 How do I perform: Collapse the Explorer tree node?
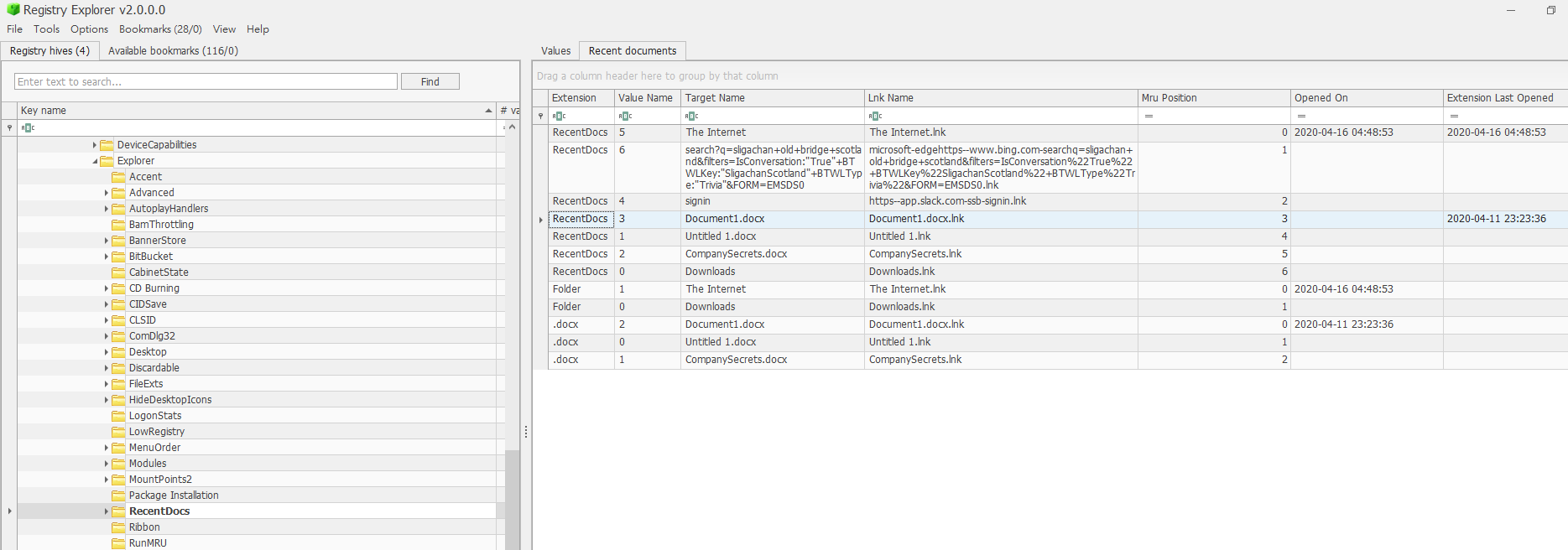pos(95,161)
